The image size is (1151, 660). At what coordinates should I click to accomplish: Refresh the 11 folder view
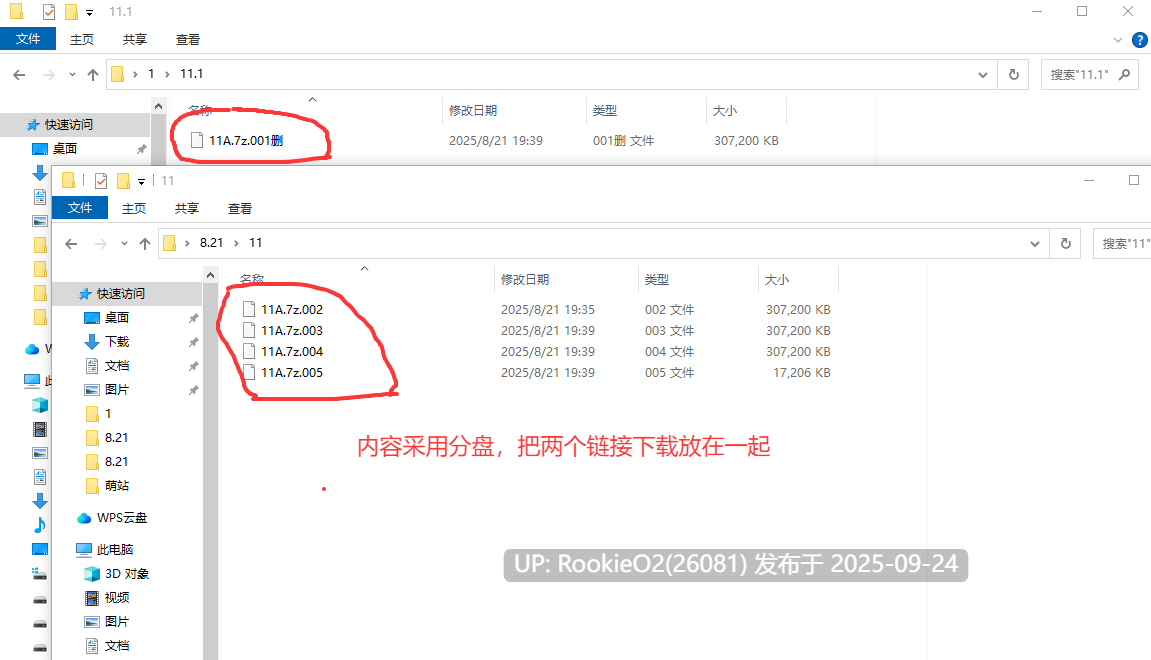coord(1066,244)
